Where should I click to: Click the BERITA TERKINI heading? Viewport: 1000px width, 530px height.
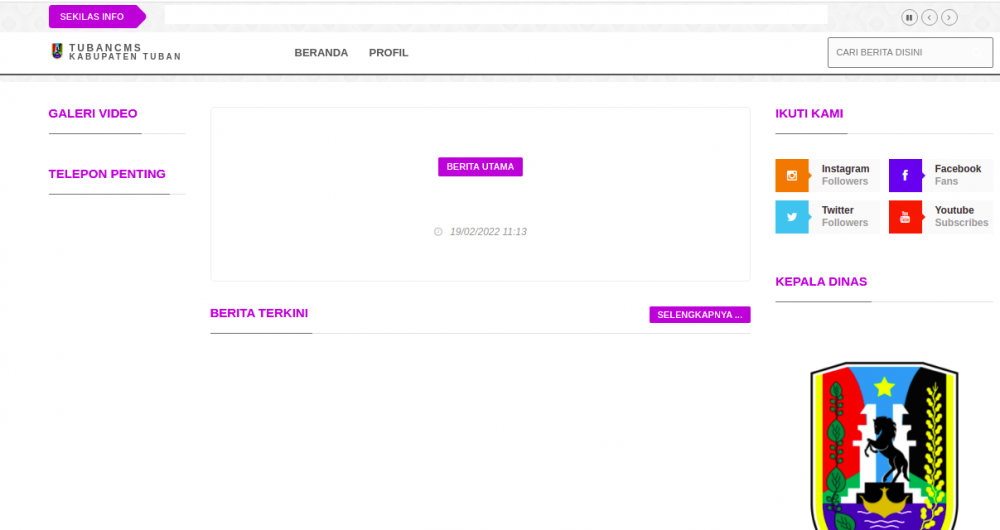tap(259, 313)
